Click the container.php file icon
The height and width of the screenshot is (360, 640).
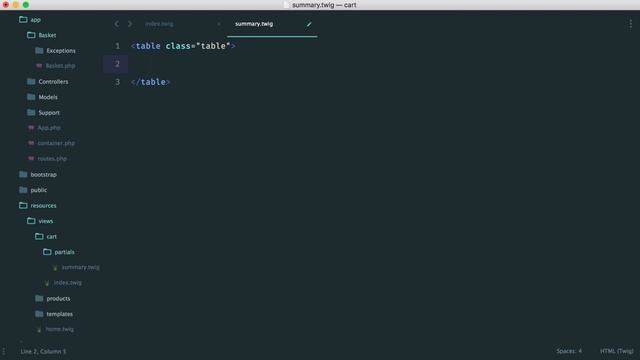(x=31, y=143)
